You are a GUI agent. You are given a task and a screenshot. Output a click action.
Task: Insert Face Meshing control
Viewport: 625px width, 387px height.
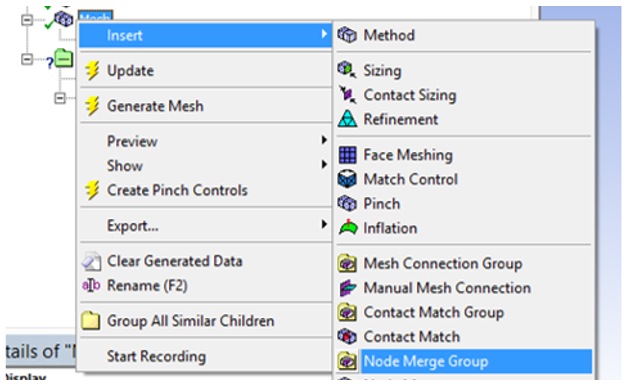(x=464, y=155)
